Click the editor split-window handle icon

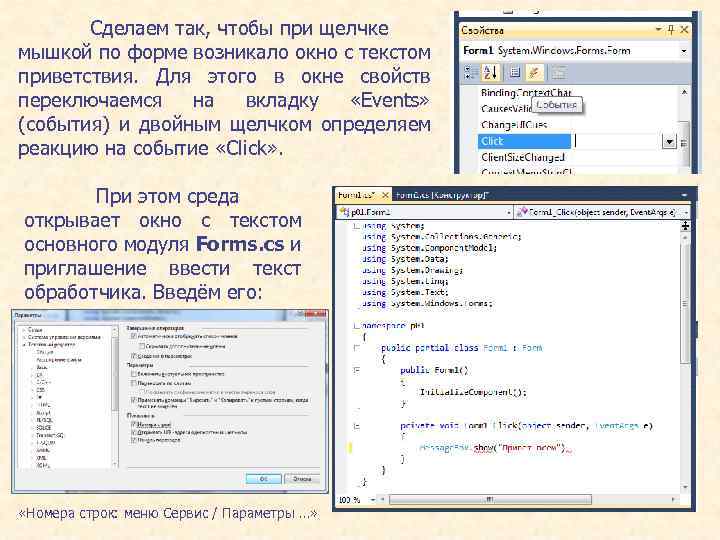[x=685, y=225]
